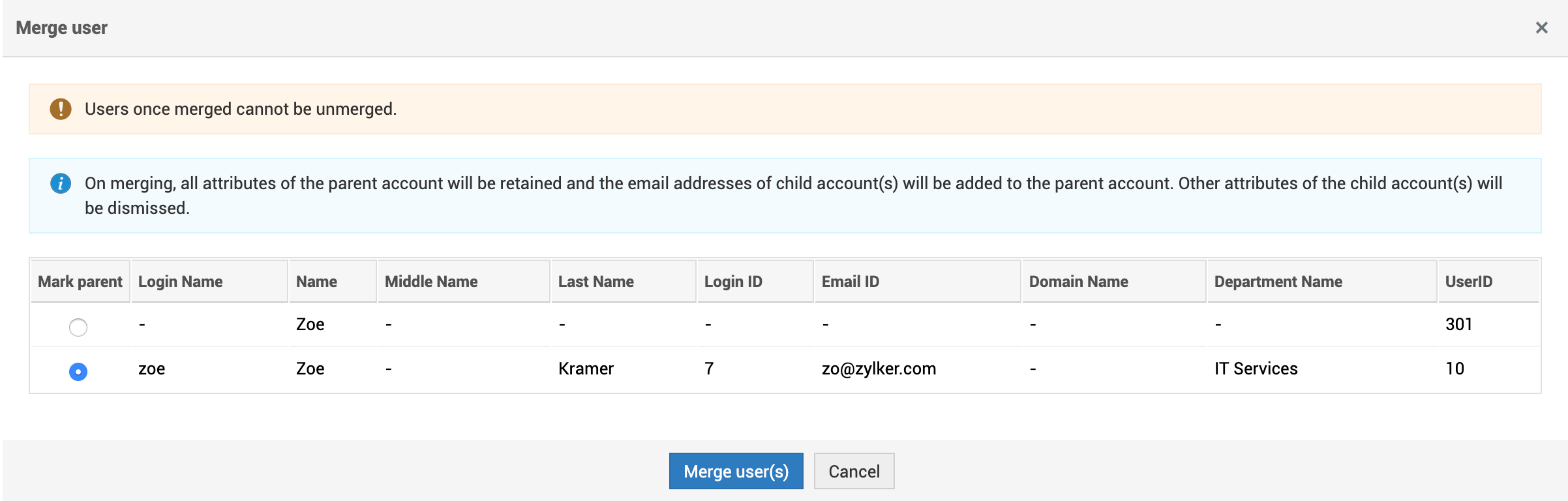Click the IT Services department cell
Screen dimensions: 1568x501
click(1256, 369)
